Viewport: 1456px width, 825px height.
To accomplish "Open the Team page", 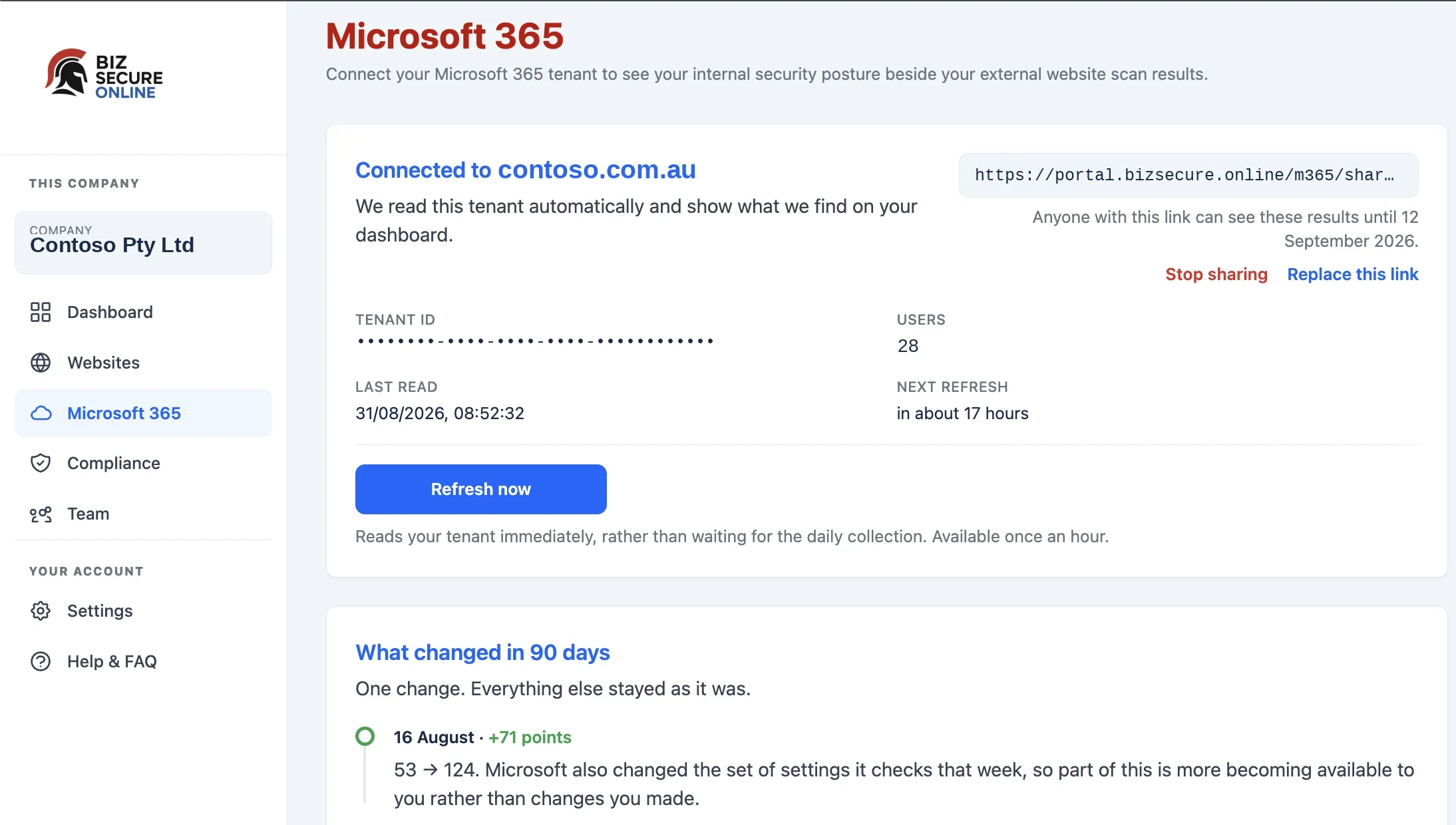I will tap(143, 514).
